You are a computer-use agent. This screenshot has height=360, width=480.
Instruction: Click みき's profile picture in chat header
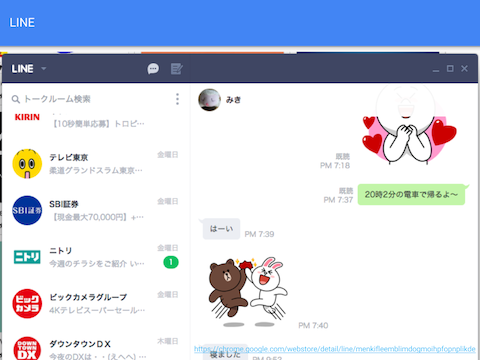pyautogui.click(x=209, y=100)
